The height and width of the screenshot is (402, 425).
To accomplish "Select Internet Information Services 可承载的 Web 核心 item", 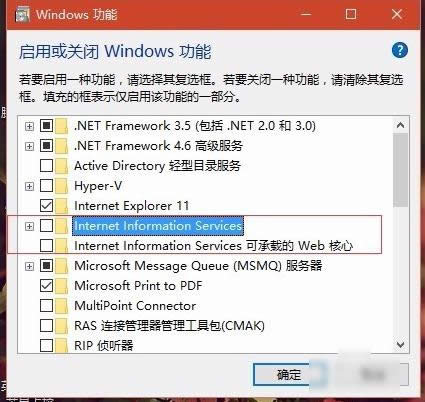I will pyautogui.click(x=213, y=246).
